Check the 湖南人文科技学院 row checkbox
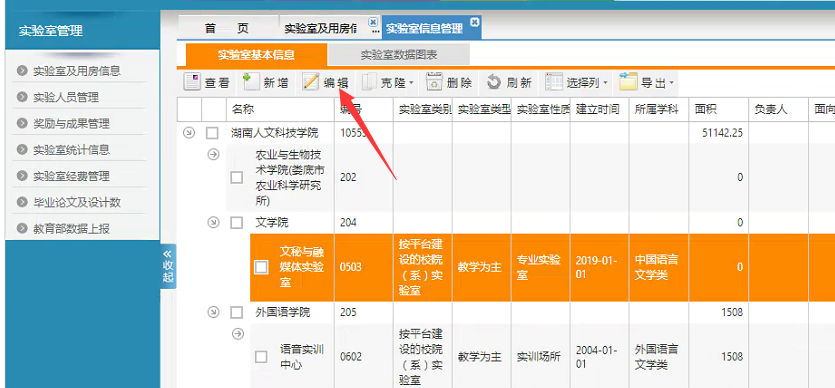The width and height of the screenshot is (835, 388). click(x=212, y=133)
